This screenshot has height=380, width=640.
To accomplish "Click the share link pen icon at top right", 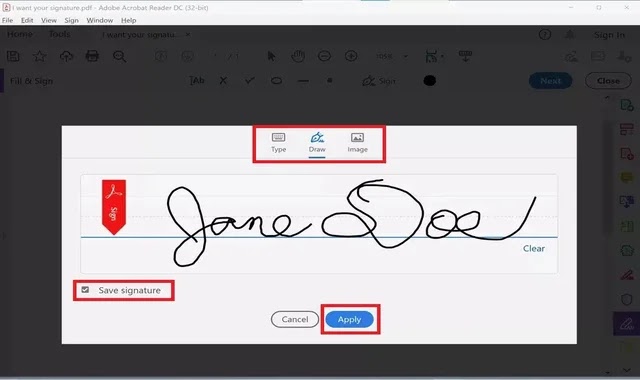I will [x=571, y=56].
